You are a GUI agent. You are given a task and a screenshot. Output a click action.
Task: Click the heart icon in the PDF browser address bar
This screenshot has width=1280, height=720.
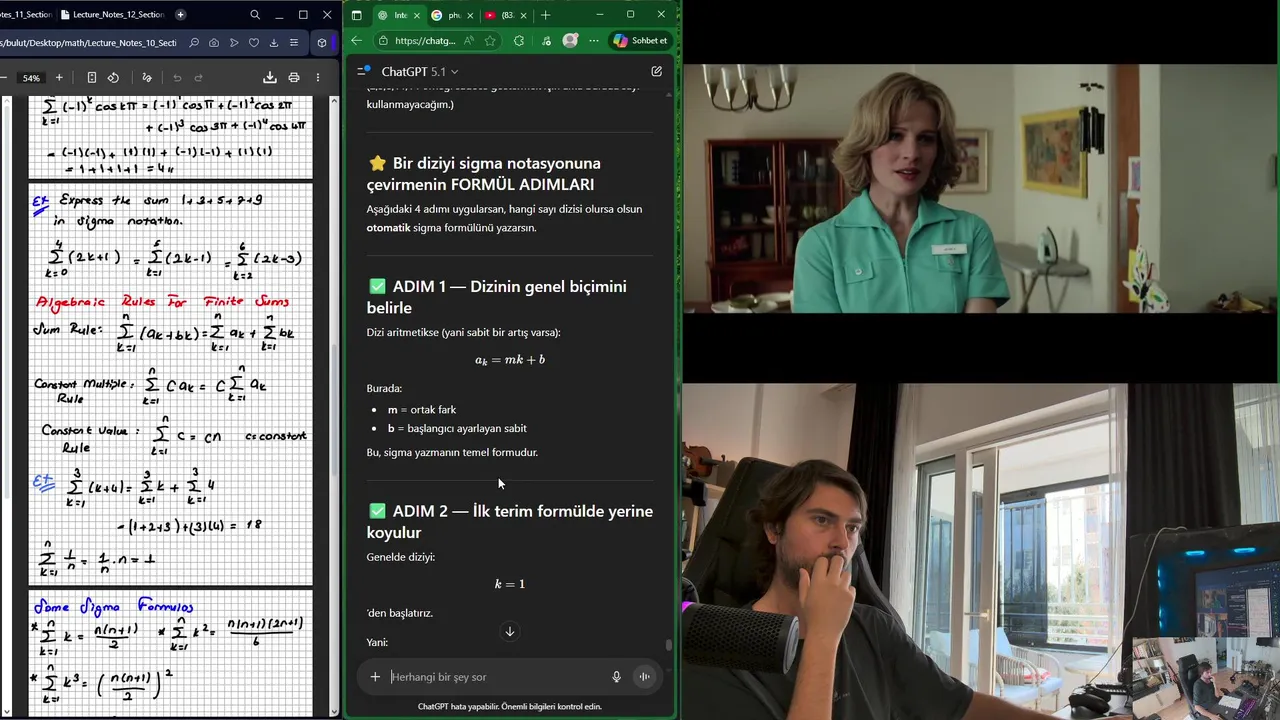pyautogui.click(x=254, y=43)
